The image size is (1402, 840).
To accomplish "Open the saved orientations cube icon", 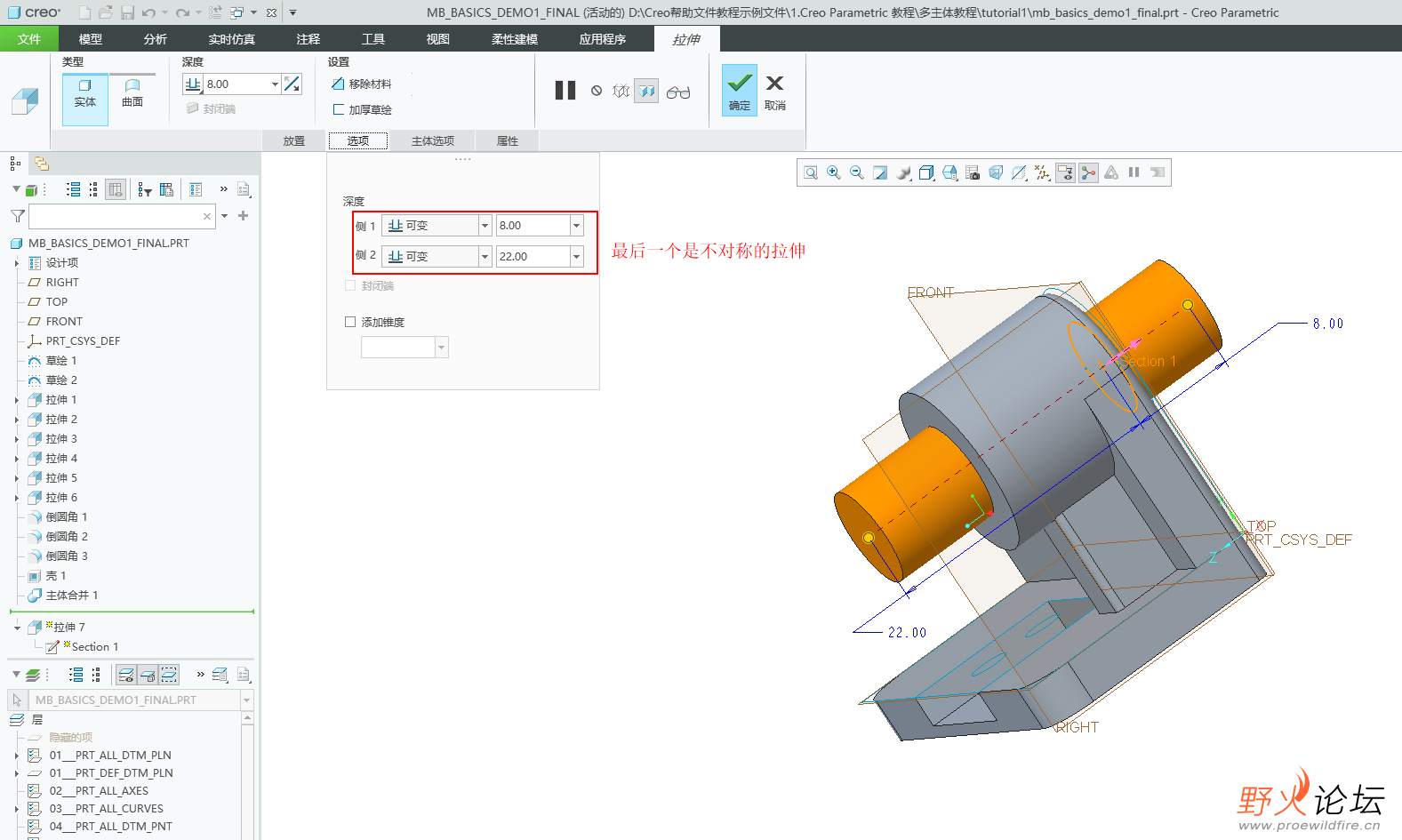I will 949,172.
